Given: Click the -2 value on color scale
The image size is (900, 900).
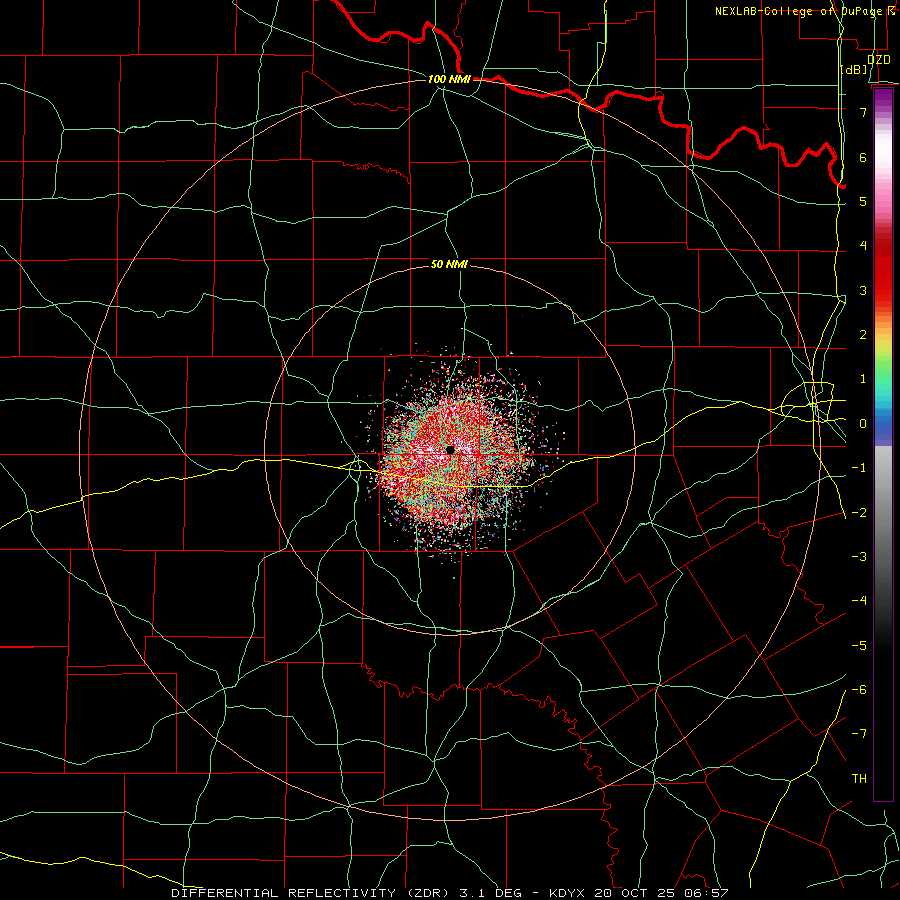Looking at the screenshot, I should click(859, 512).
